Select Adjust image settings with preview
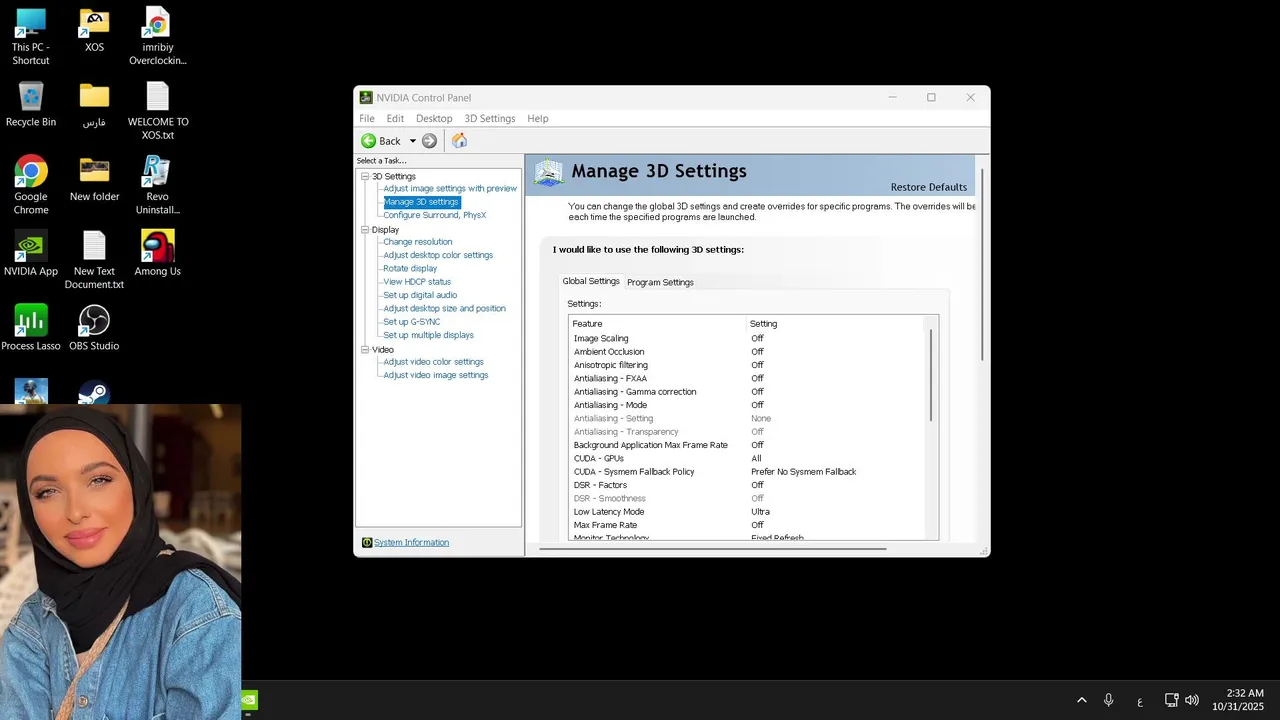The width and height of the screenshot is (1280, 720). tap(450, 188)
